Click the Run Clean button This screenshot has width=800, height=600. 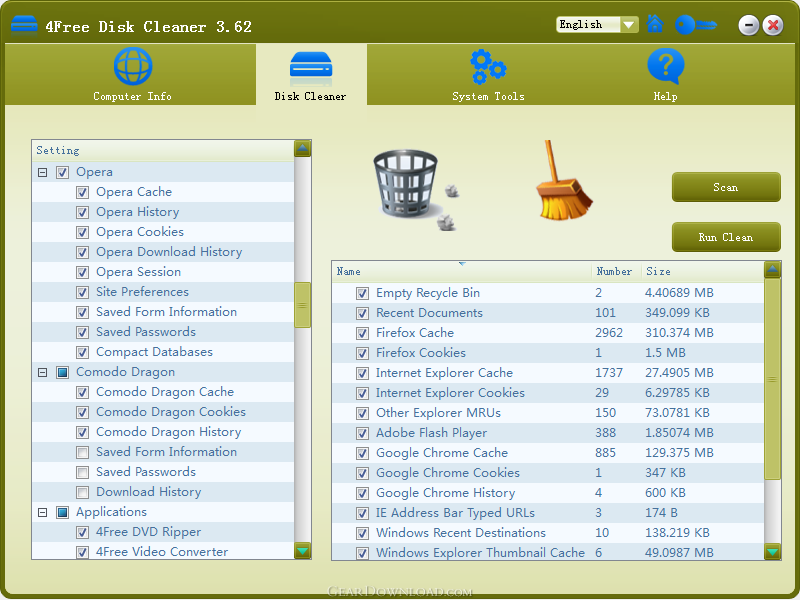click(726, 237)
